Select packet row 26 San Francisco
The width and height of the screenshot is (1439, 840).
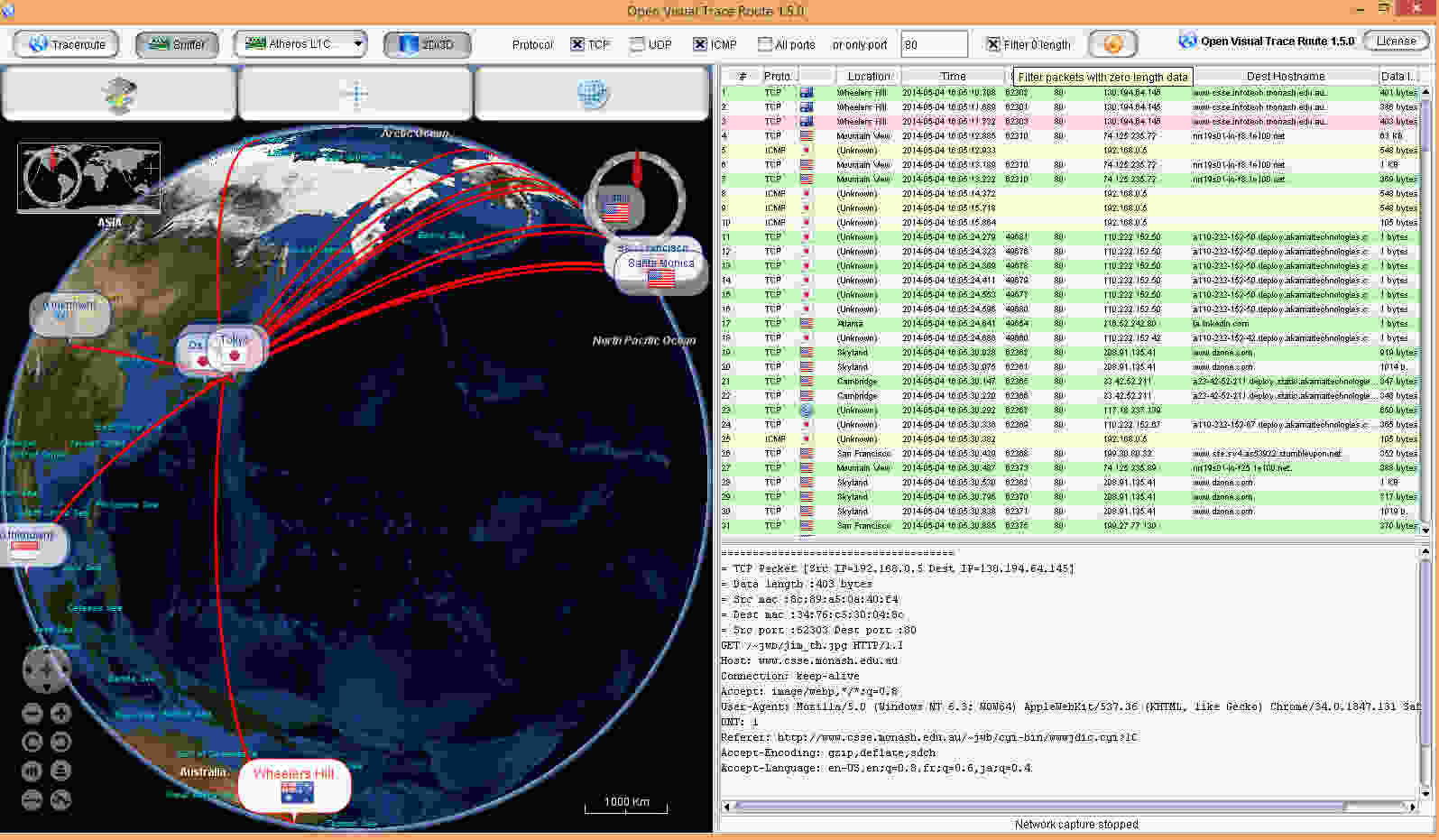pos(1070,453)
